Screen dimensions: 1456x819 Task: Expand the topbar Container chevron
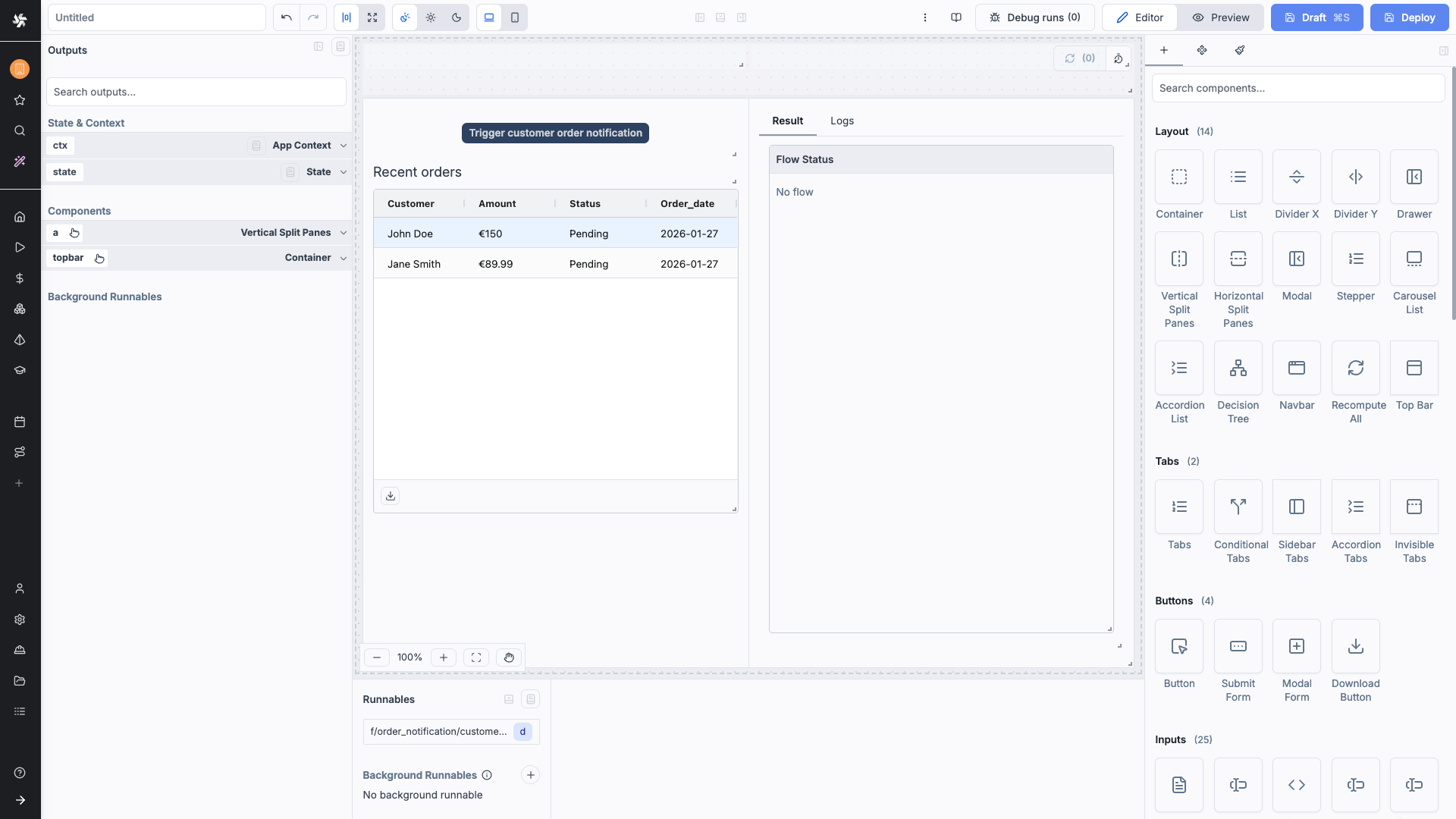(x=344, y=258)
